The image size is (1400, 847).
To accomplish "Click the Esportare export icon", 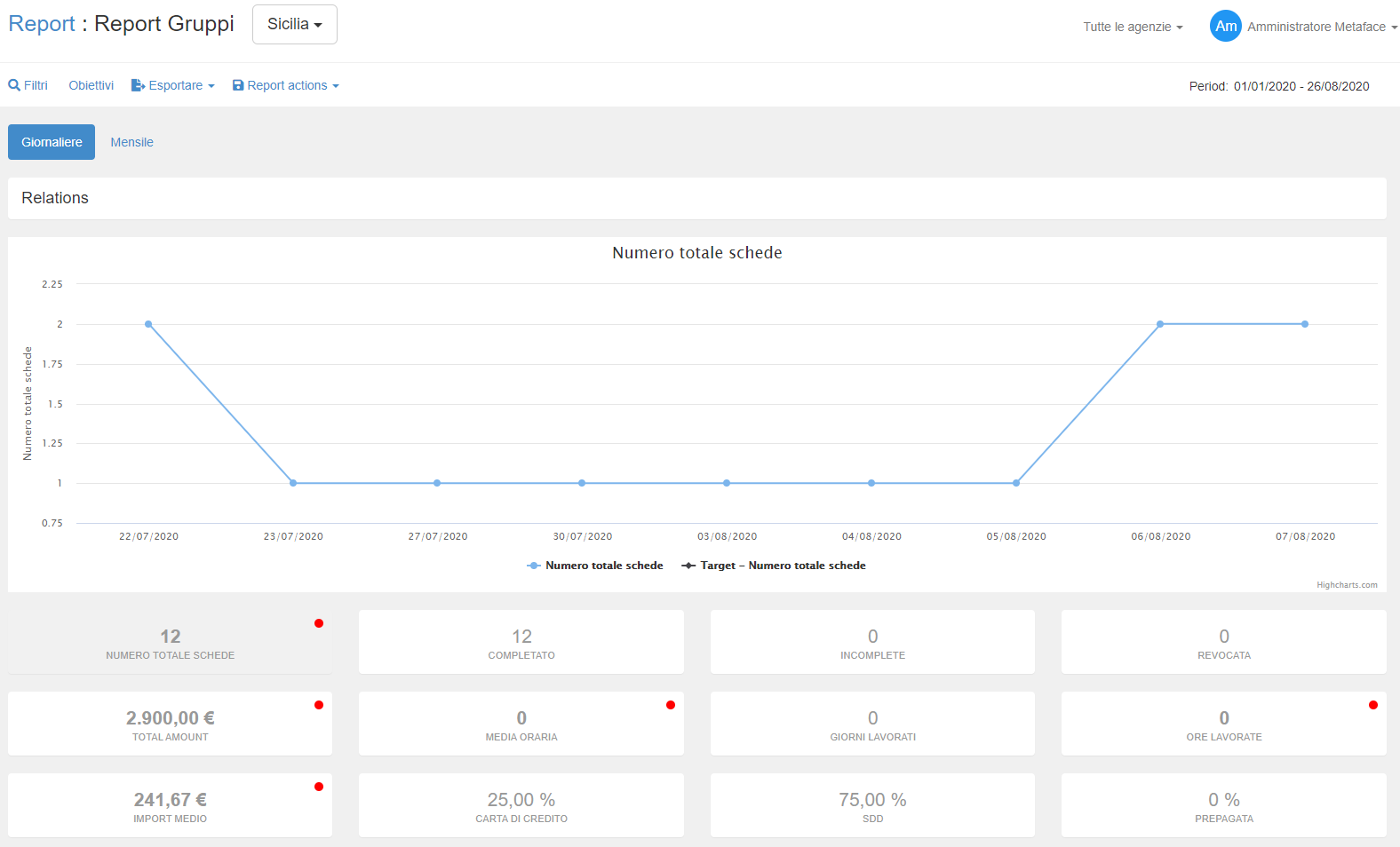I will (138, 86).
